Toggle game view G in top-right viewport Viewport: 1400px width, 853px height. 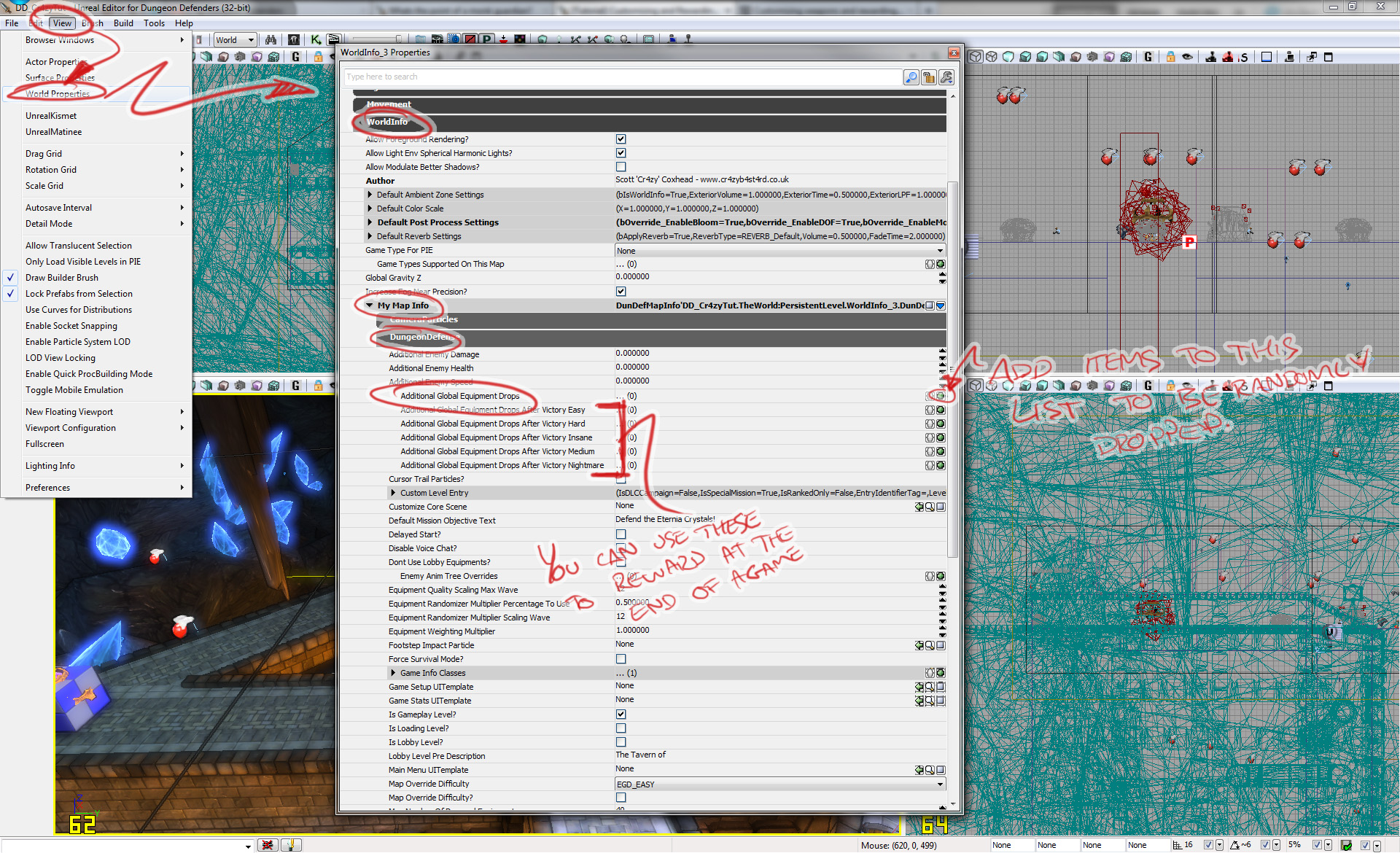tap(1148, 57)
